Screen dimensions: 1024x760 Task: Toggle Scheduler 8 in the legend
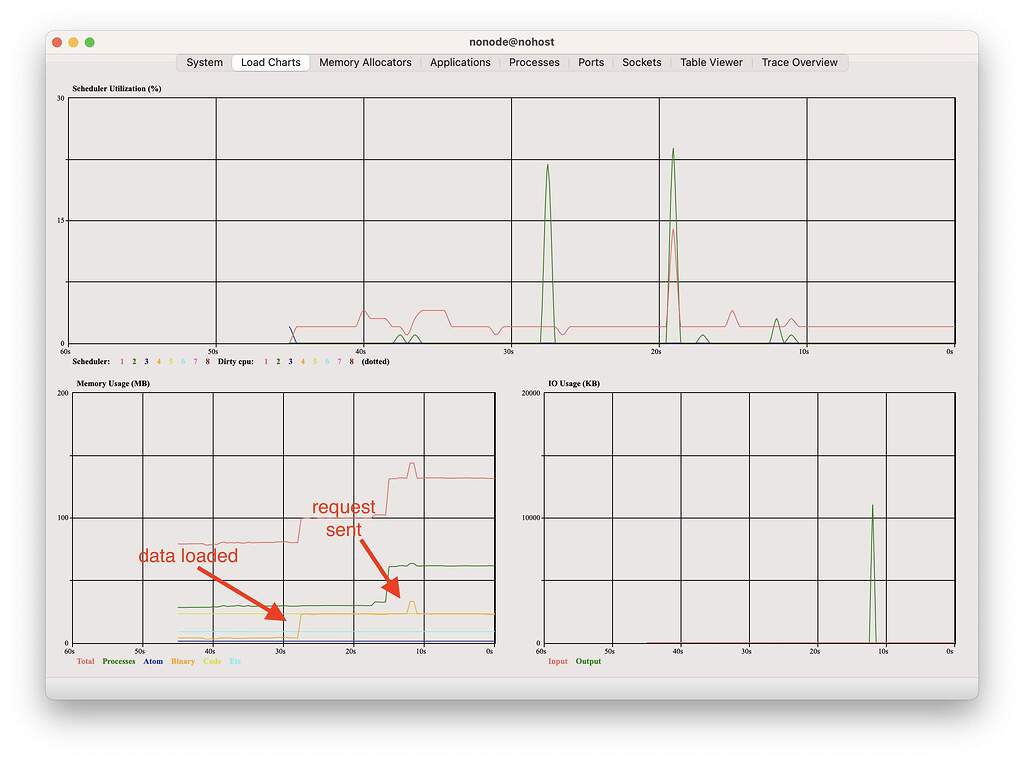point(207,361)
